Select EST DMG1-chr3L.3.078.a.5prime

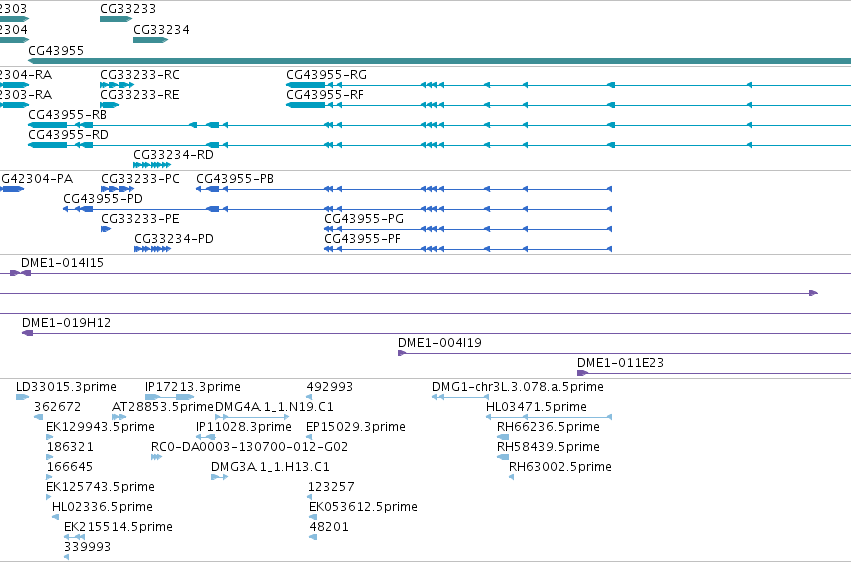(518, 387)
